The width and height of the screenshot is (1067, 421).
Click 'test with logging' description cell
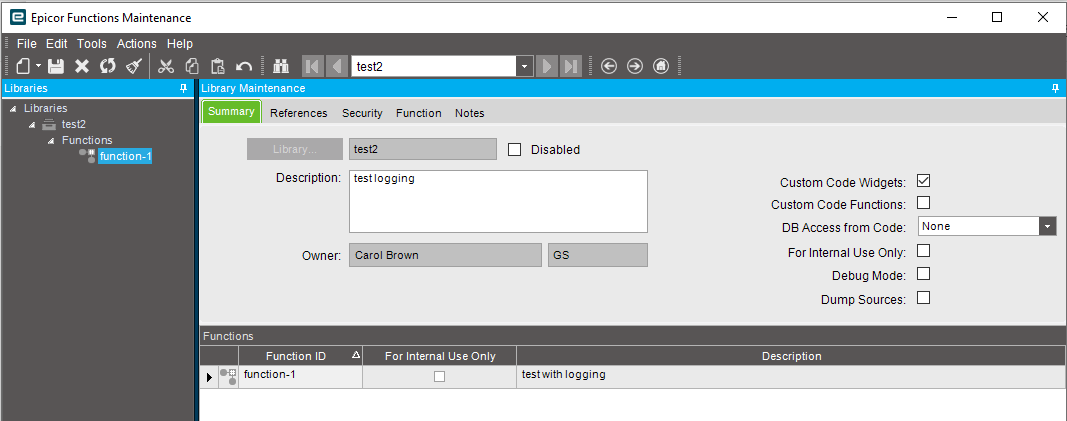coord(791,377)
